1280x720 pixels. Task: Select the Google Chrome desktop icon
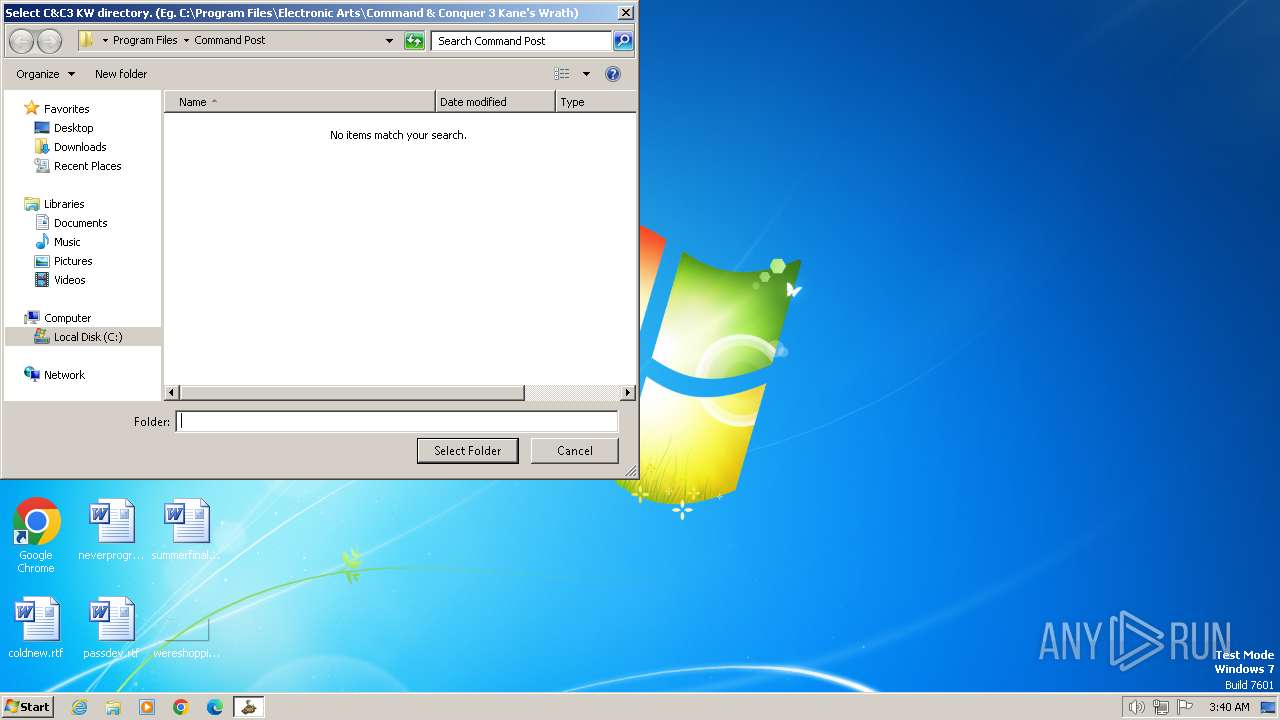pos(36,536)
